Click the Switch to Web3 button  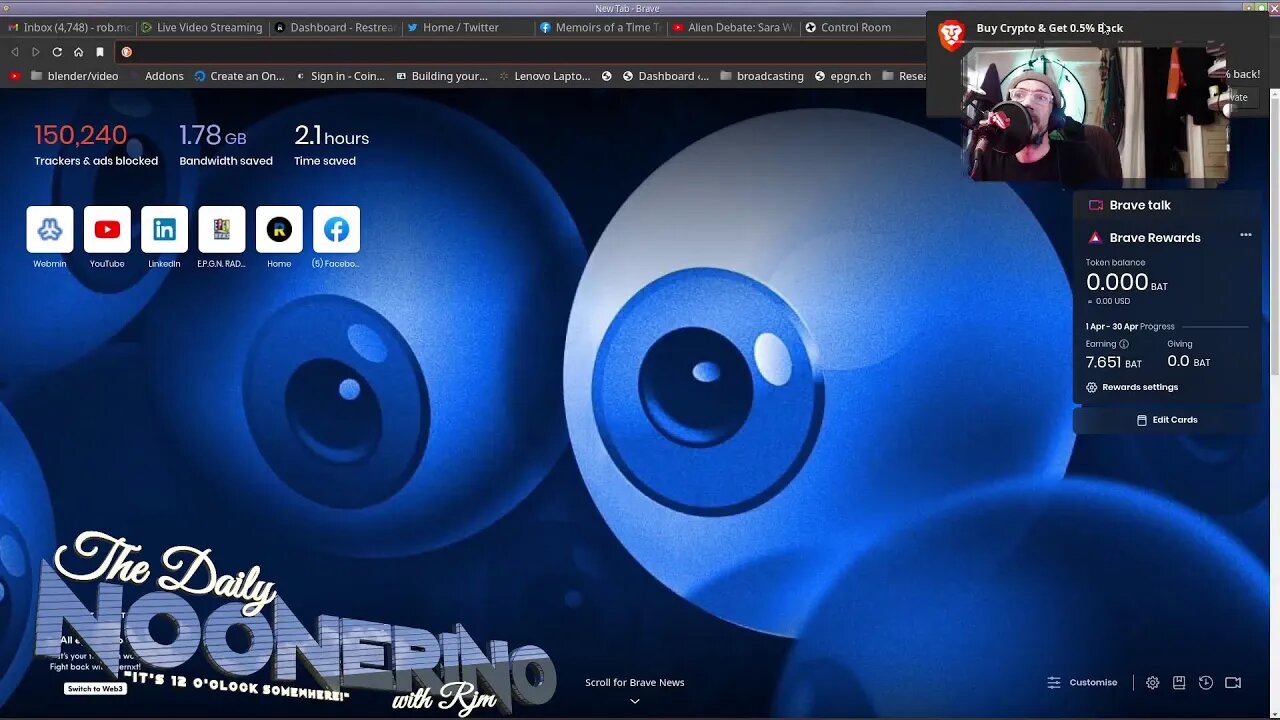95,689
